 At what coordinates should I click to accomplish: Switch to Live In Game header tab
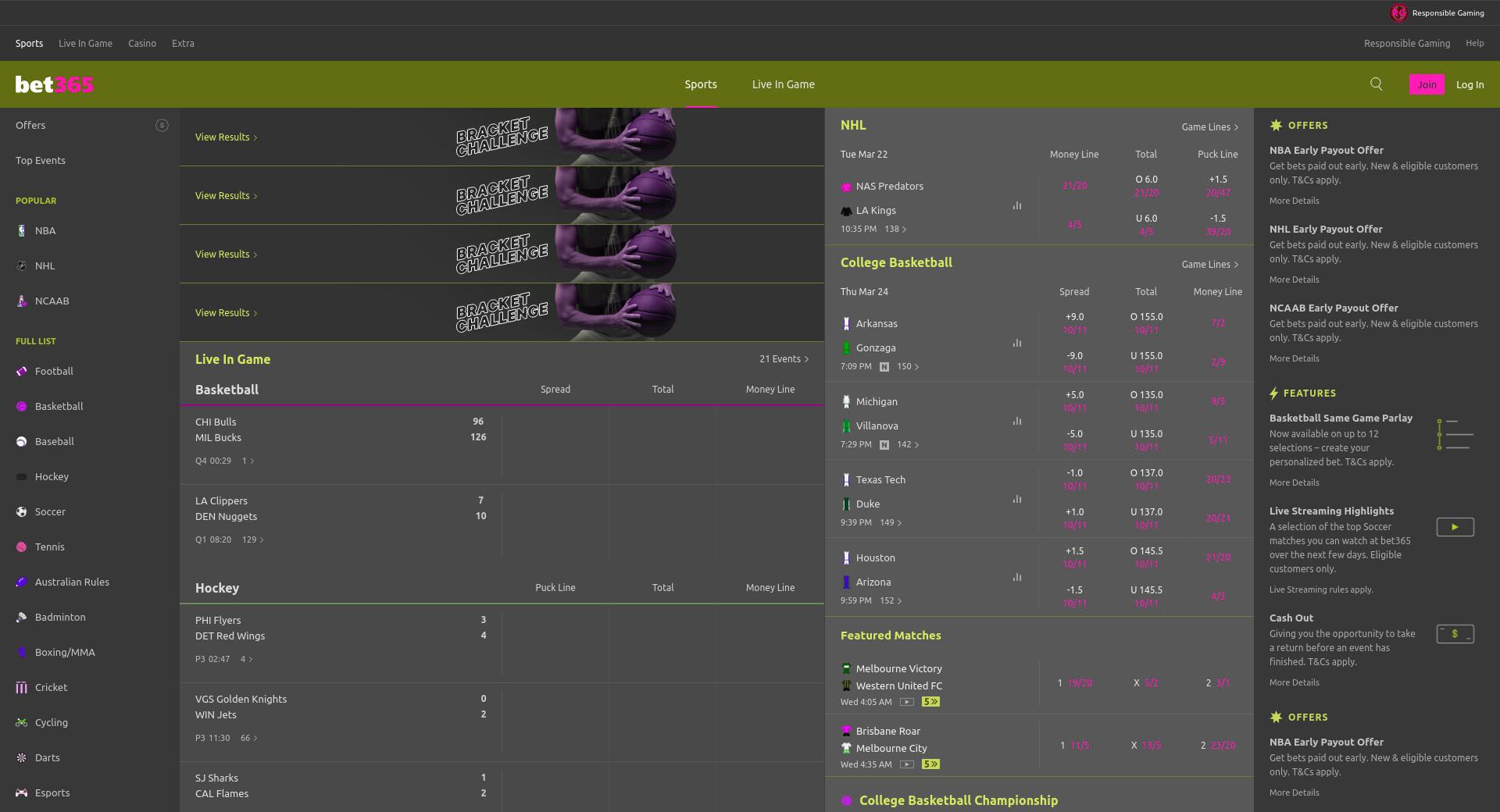click(x=783, y=84)
